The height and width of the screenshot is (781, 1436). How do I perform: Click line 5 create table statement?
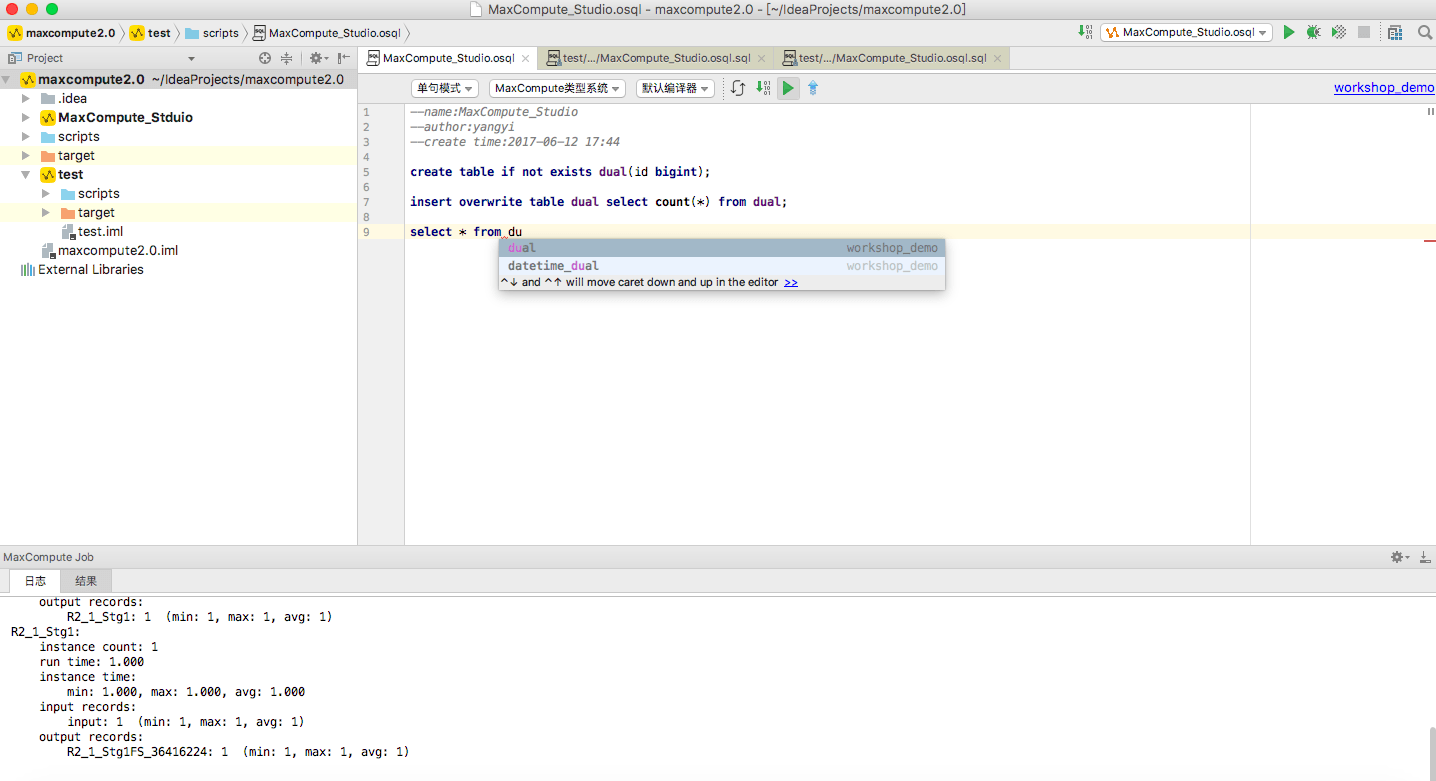tap(560, 172)
